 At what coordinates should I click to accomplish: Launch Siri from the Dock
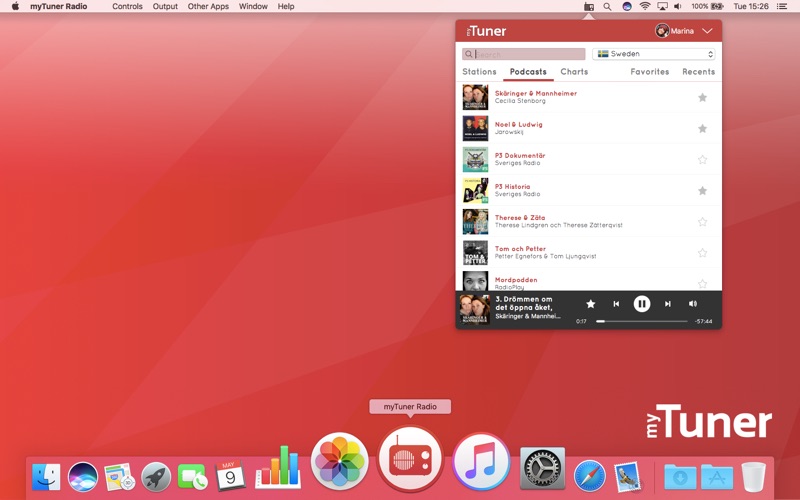(x=83, y=478)
